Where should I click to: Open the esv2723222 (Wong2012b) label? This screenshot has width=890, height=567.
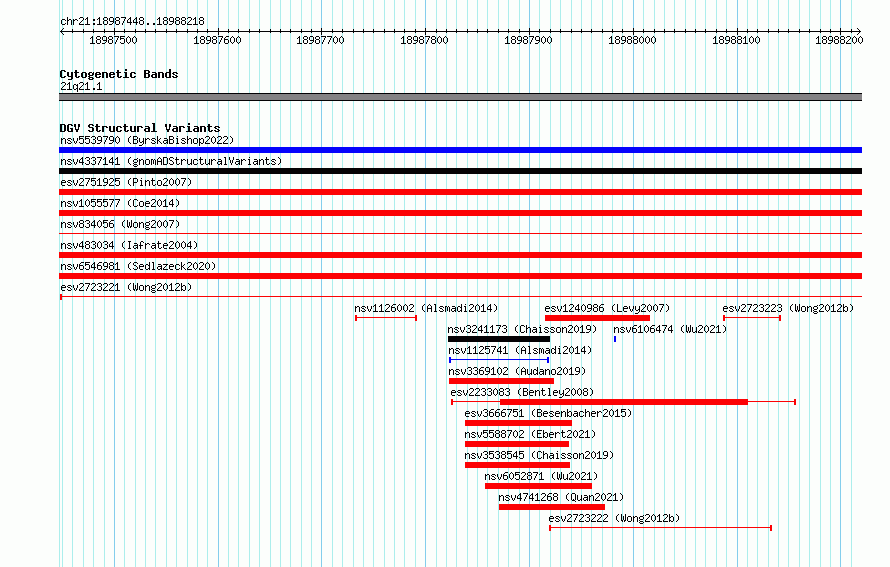614,518
